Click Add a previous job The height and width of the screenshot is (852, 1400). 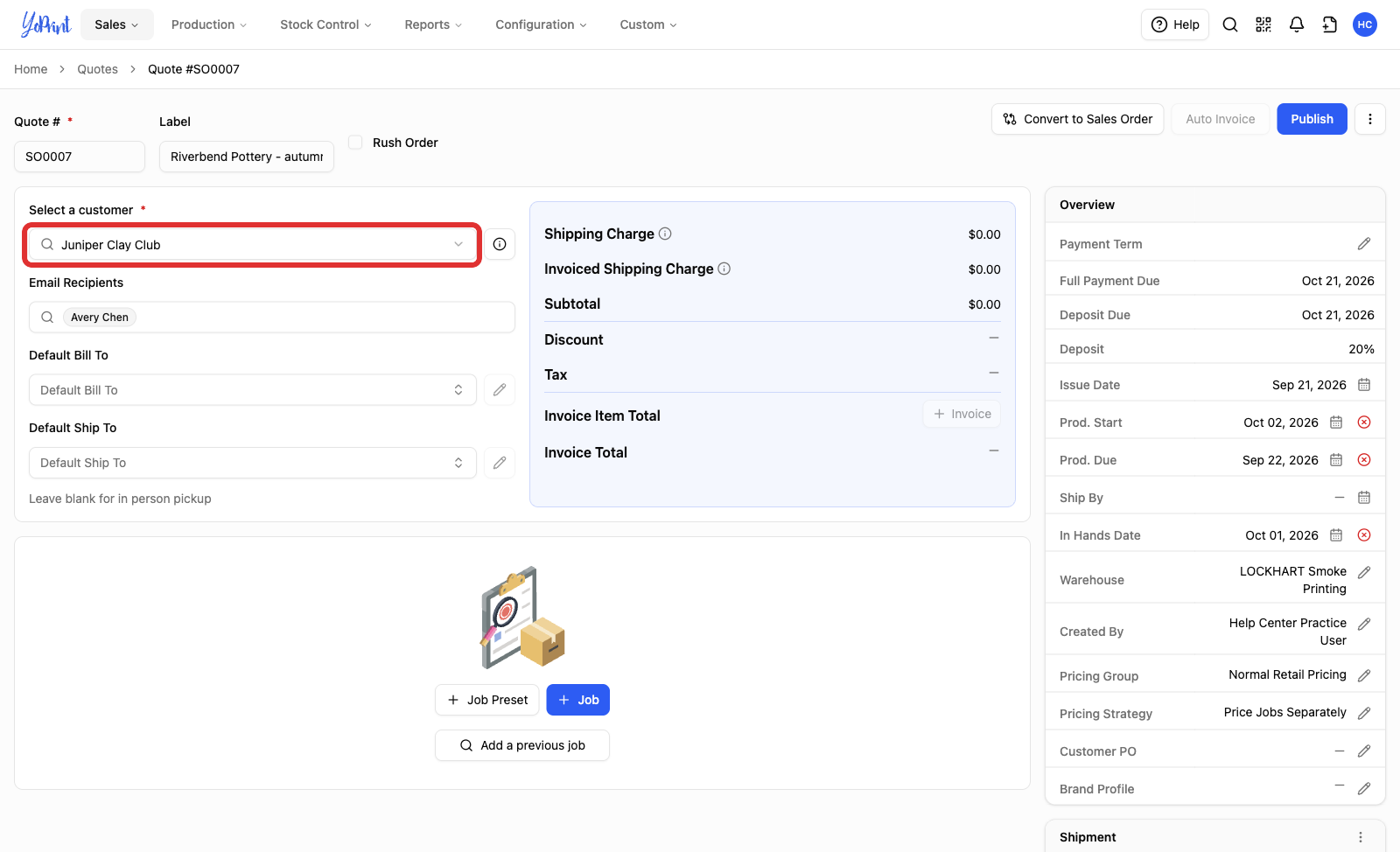click(522, 745)
